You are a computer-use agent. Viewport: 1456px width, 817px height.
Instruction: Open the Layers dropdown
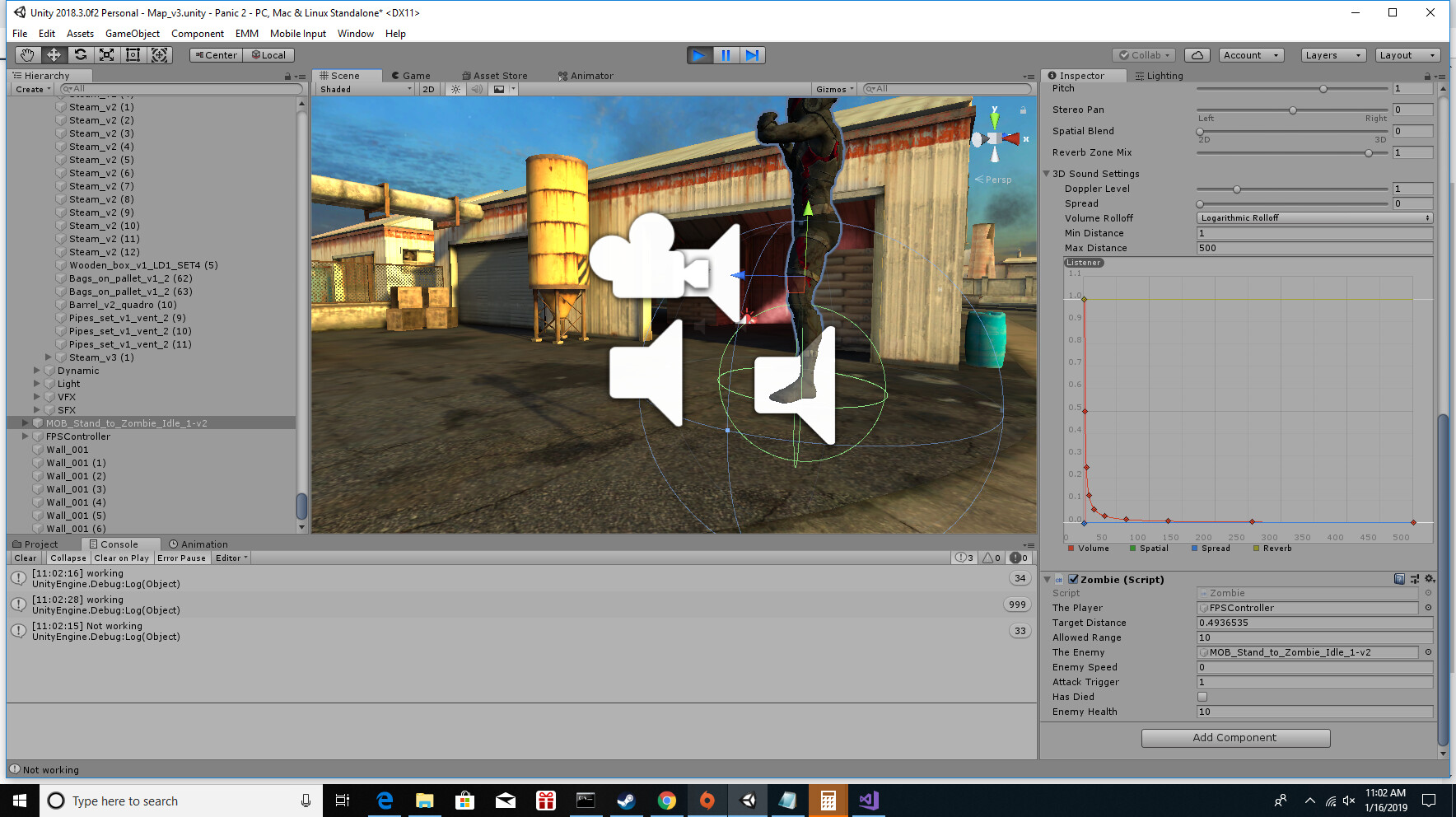(1332, 54)
